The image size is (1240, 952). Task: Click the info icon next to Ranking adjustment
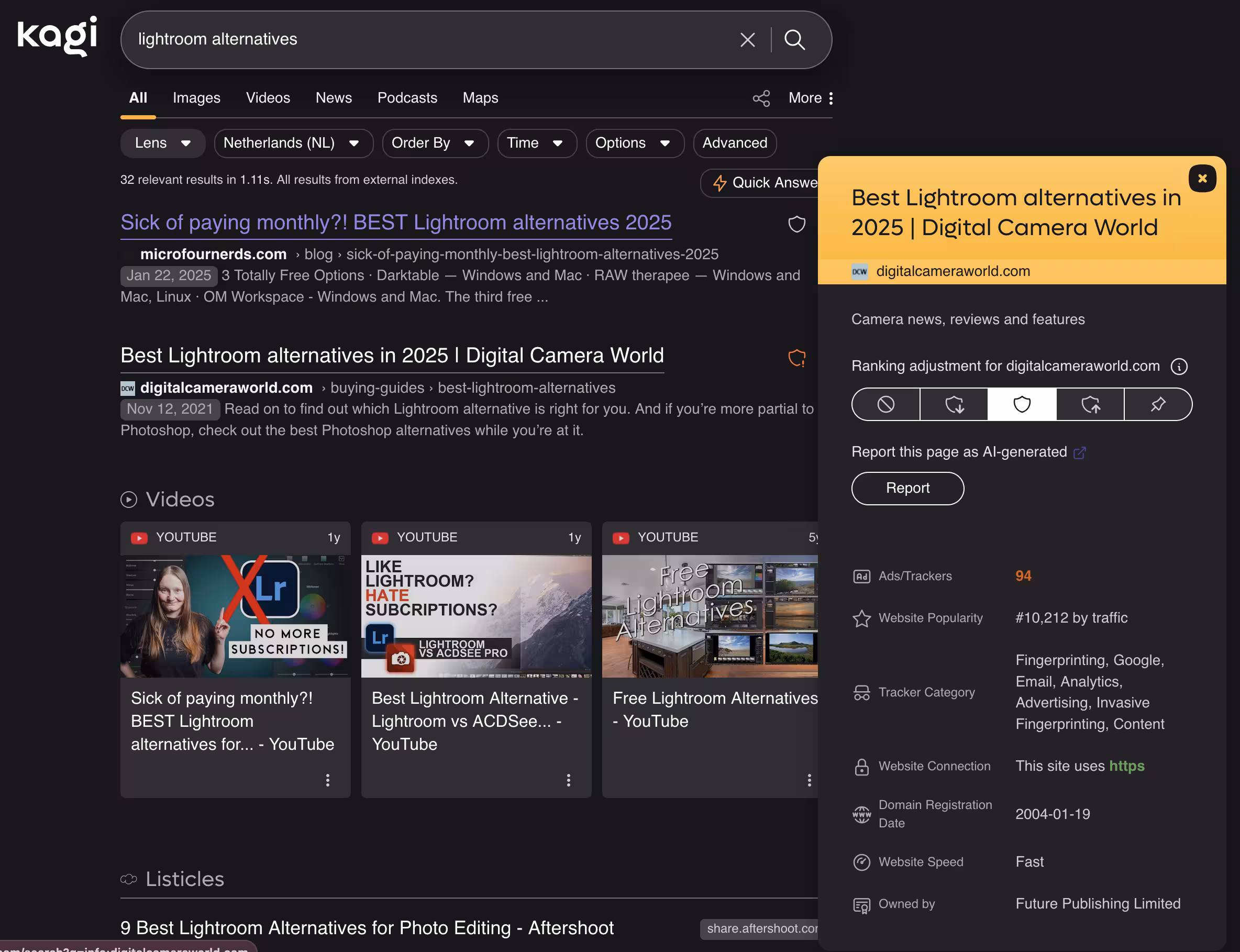[x=1179, y=367]
